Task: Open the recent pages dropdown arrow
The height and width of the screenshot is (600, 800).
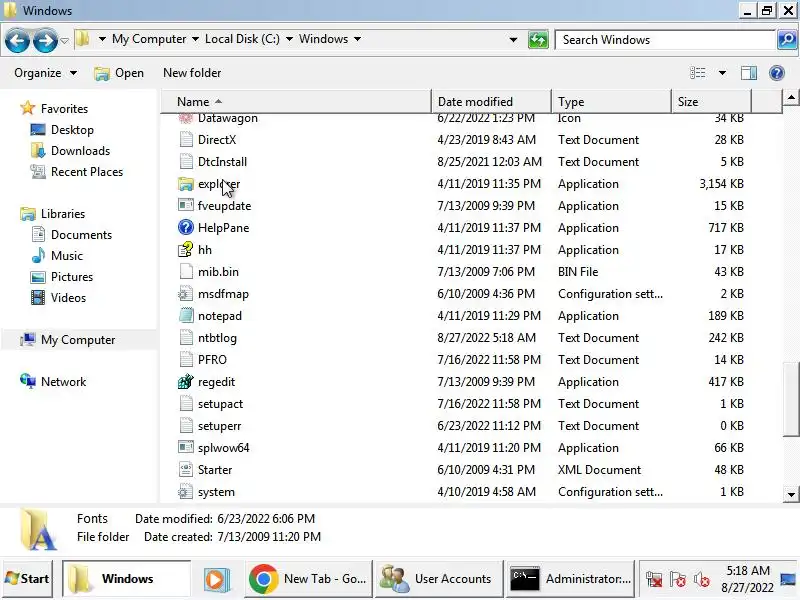Action: pyautogui.click(x=64, y=40)
